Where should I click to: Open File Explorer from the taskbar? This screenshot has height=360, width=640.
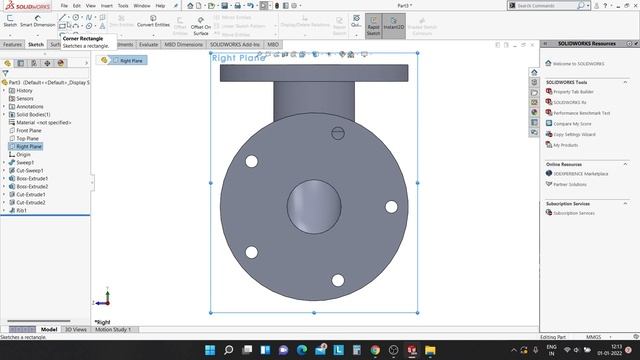click(x=430, y=350)
